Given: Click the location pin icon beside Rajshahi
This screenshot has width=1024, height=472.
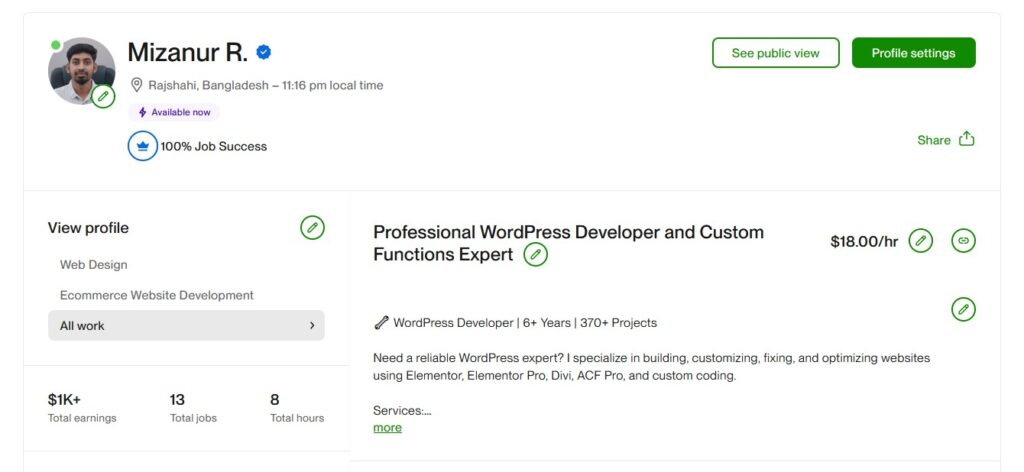Looking at the screenshot, I should 136,85.
